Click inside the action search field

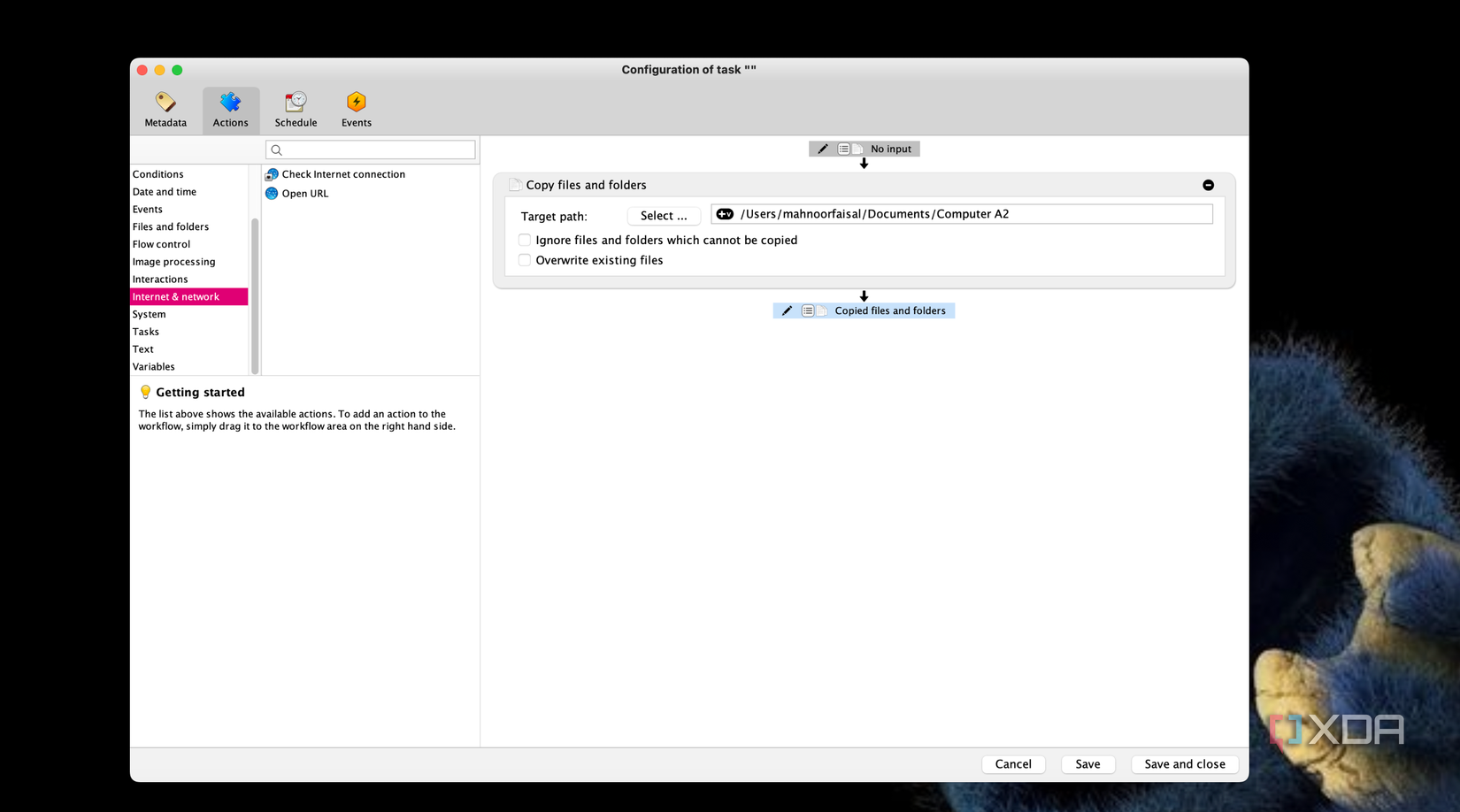(370, 149)
